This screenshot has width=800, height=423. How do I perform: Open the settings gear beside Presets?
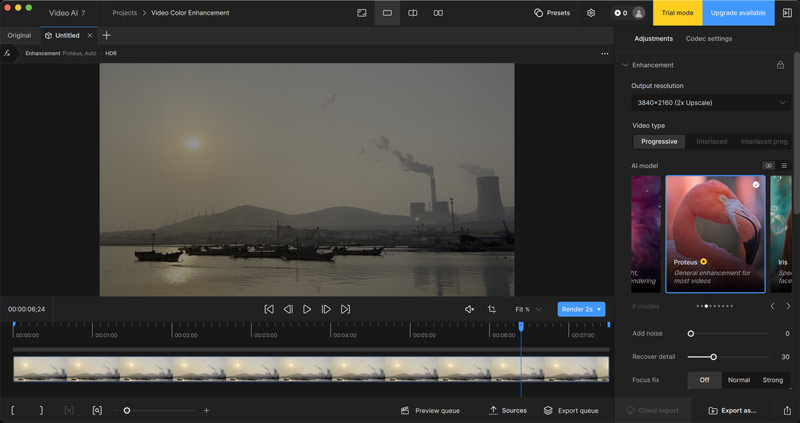(x=591, y=13)
